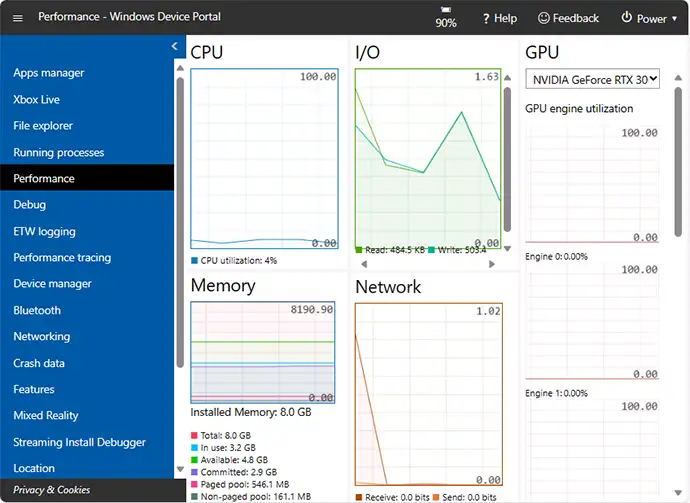The height and width of the screenshot is (503, 690).
Task: Click 'Installed Memory: 8.0 GB' text
Action: pyautogui.click(x=251, y=412)
